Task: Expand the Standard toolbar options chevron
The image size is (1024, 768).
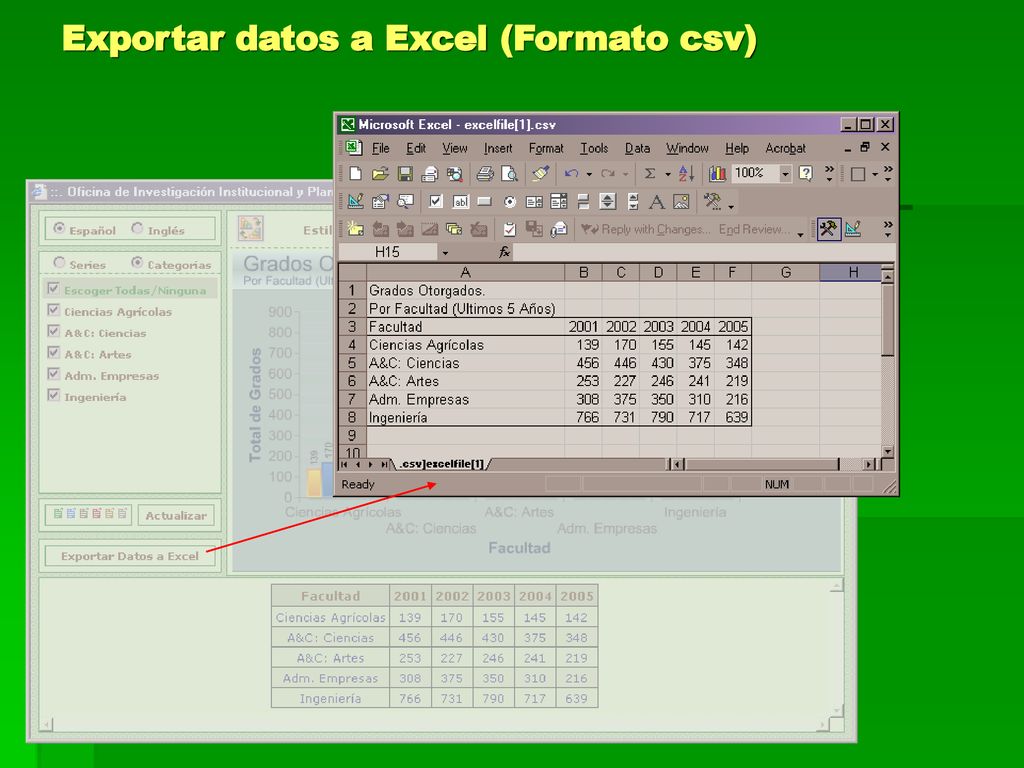Action: (829, 173)
